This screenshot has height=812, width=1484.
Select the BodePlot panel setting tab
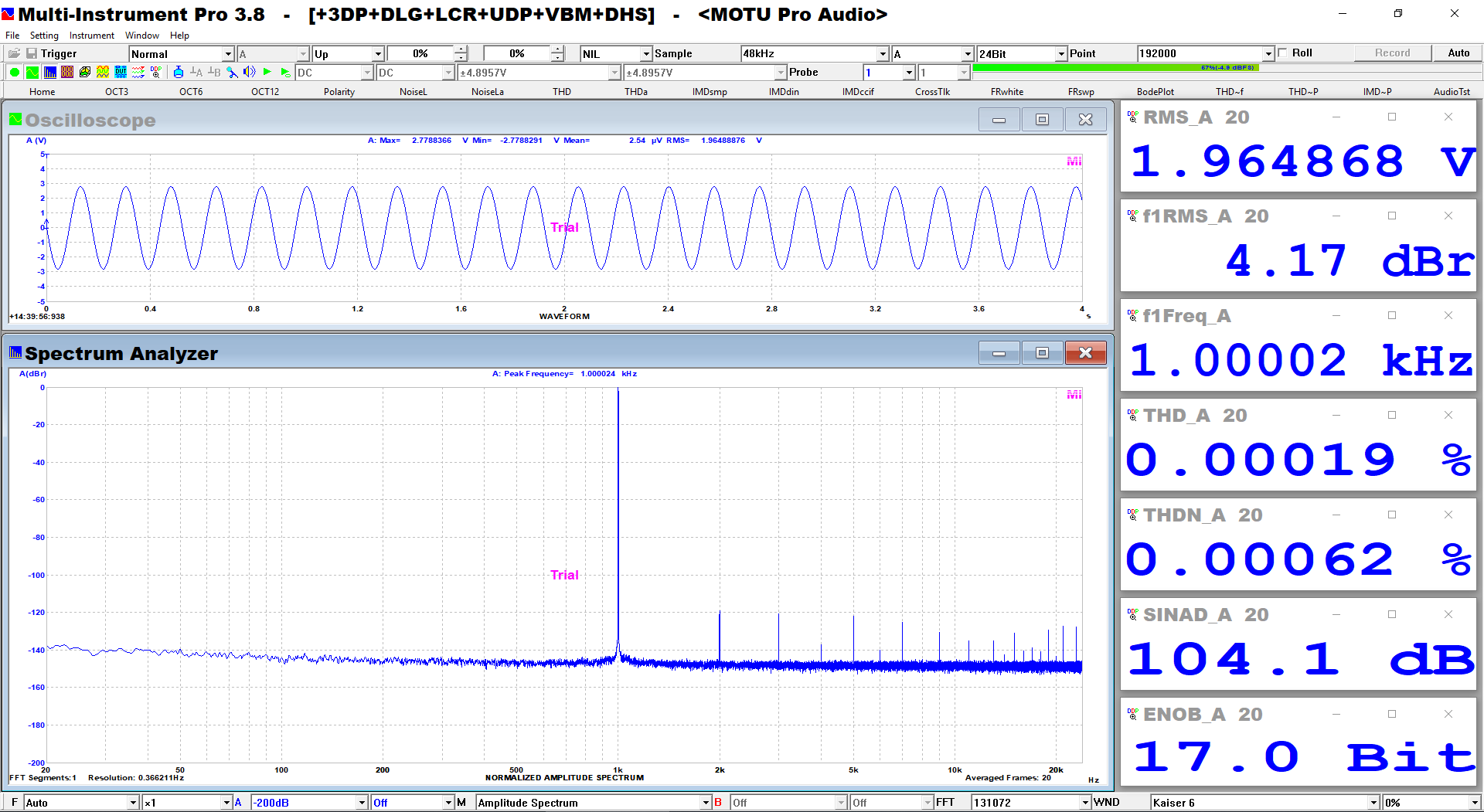coord(1155,91)
